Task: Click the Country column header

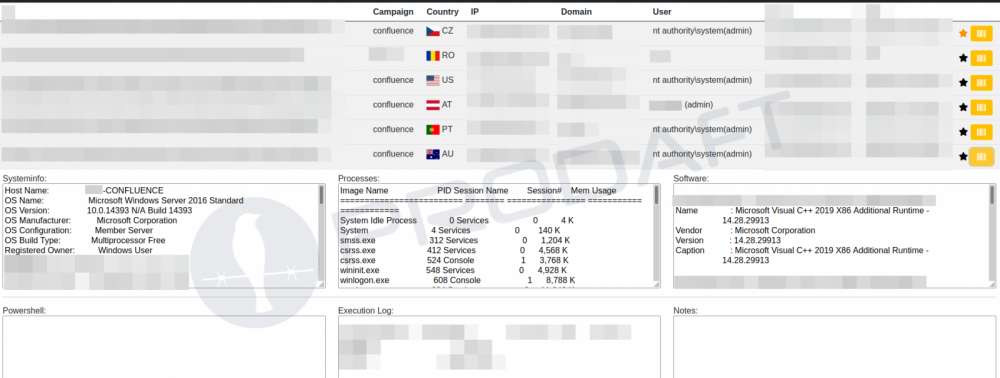Action: coord(442,11)
